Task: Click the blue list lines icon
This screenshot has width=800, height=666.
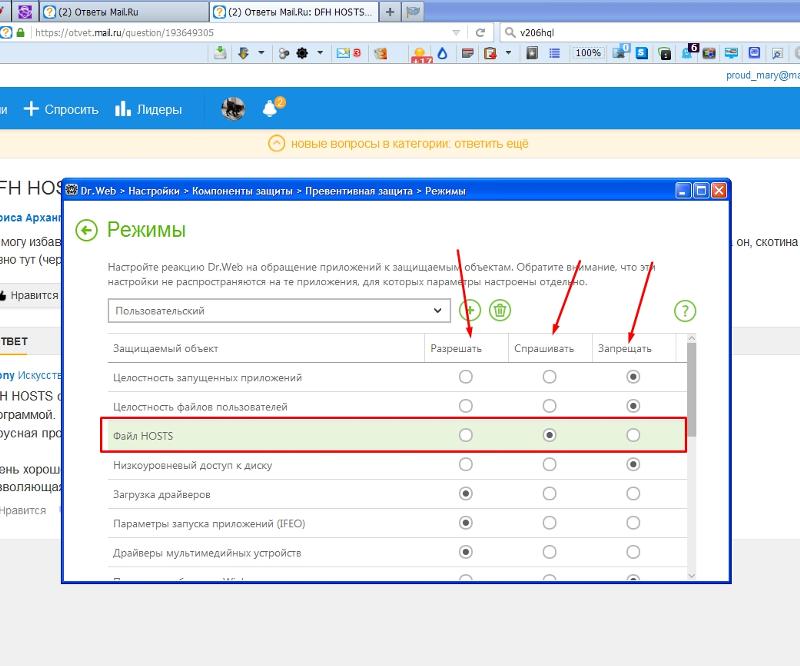Action: tap(555, 53)
